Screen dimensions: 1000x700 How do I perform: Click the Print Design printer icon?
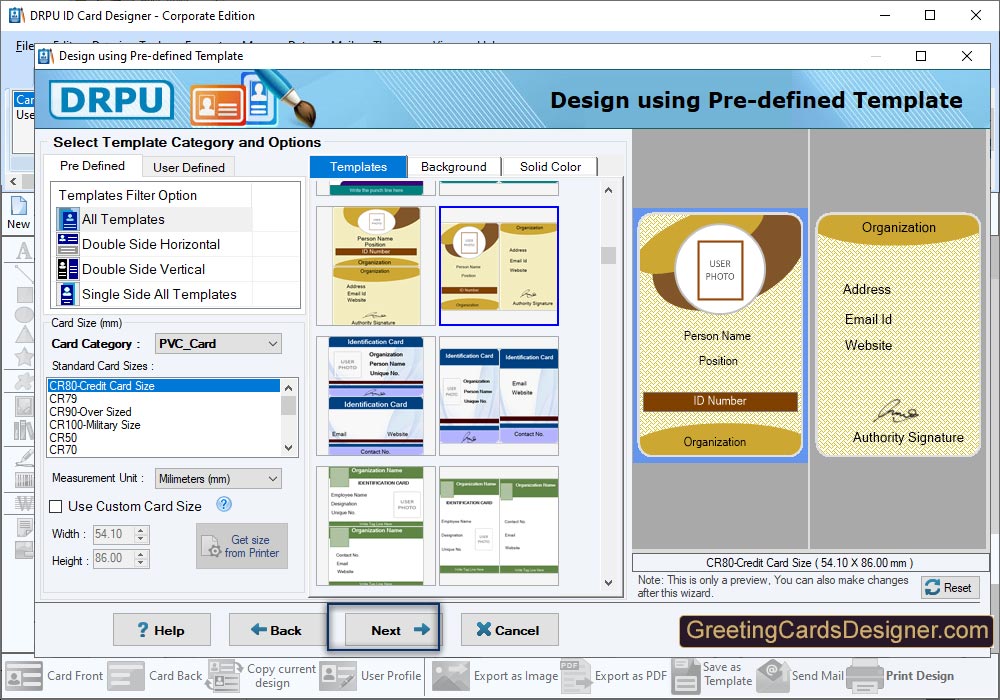click(x=864, y=676)
